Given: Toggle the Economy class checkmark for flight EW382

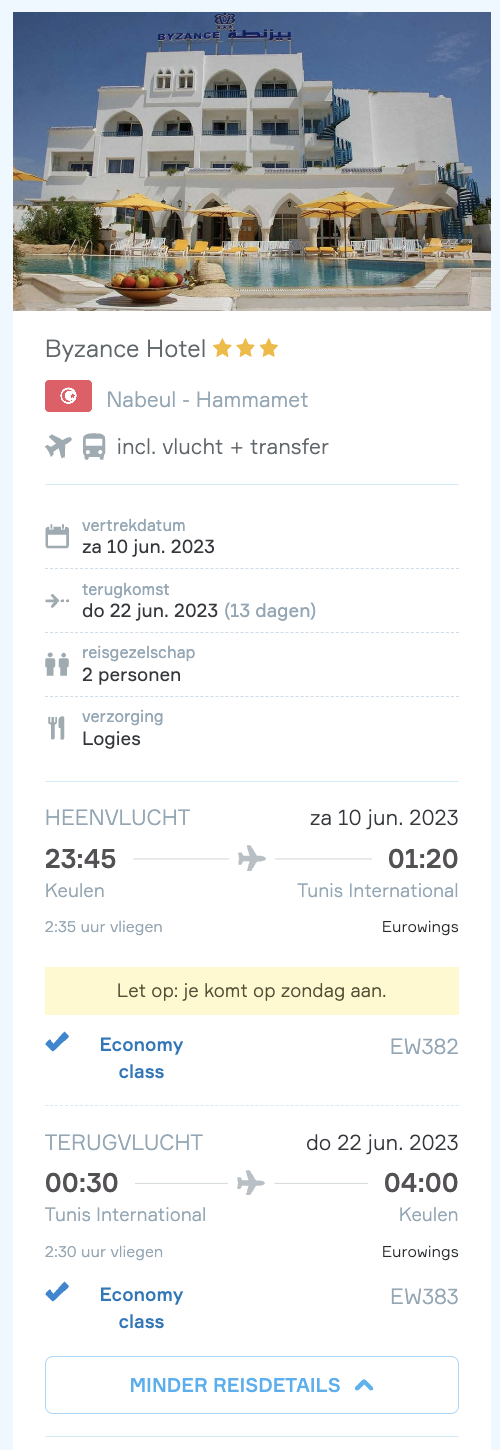Looking at the screenshot, I should point(57,1043).
